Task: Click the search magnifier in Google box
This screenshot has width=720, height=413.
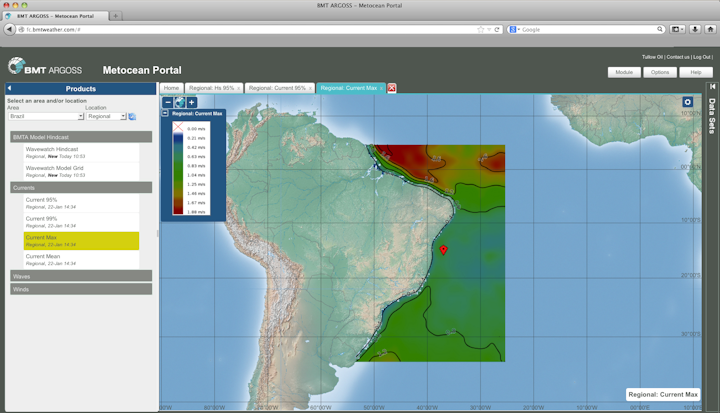Action: (660, 29)
